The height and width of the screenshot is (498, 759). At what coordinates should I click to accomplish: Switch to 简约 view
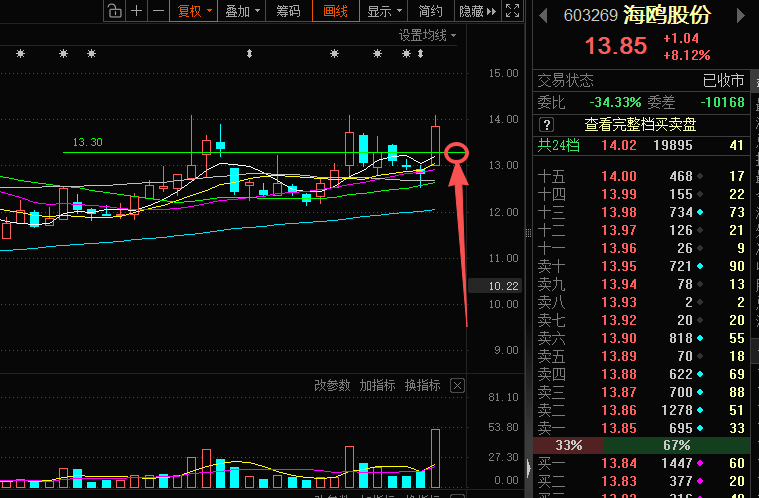point(430,11)
